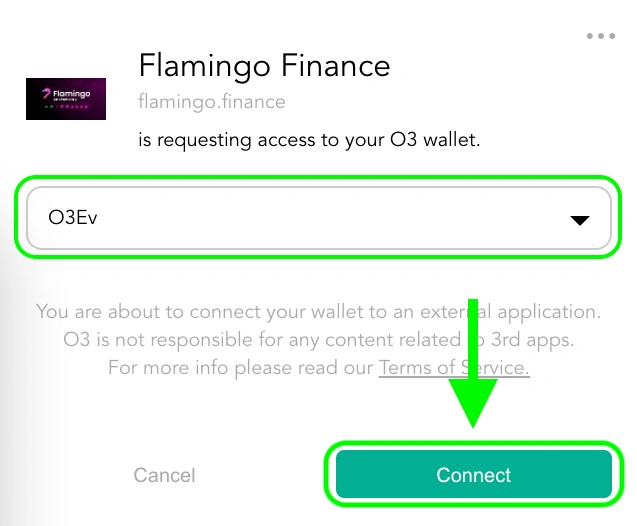Click the green downward arrow annotation
This screenshot has width=637, height=526.
473,363
